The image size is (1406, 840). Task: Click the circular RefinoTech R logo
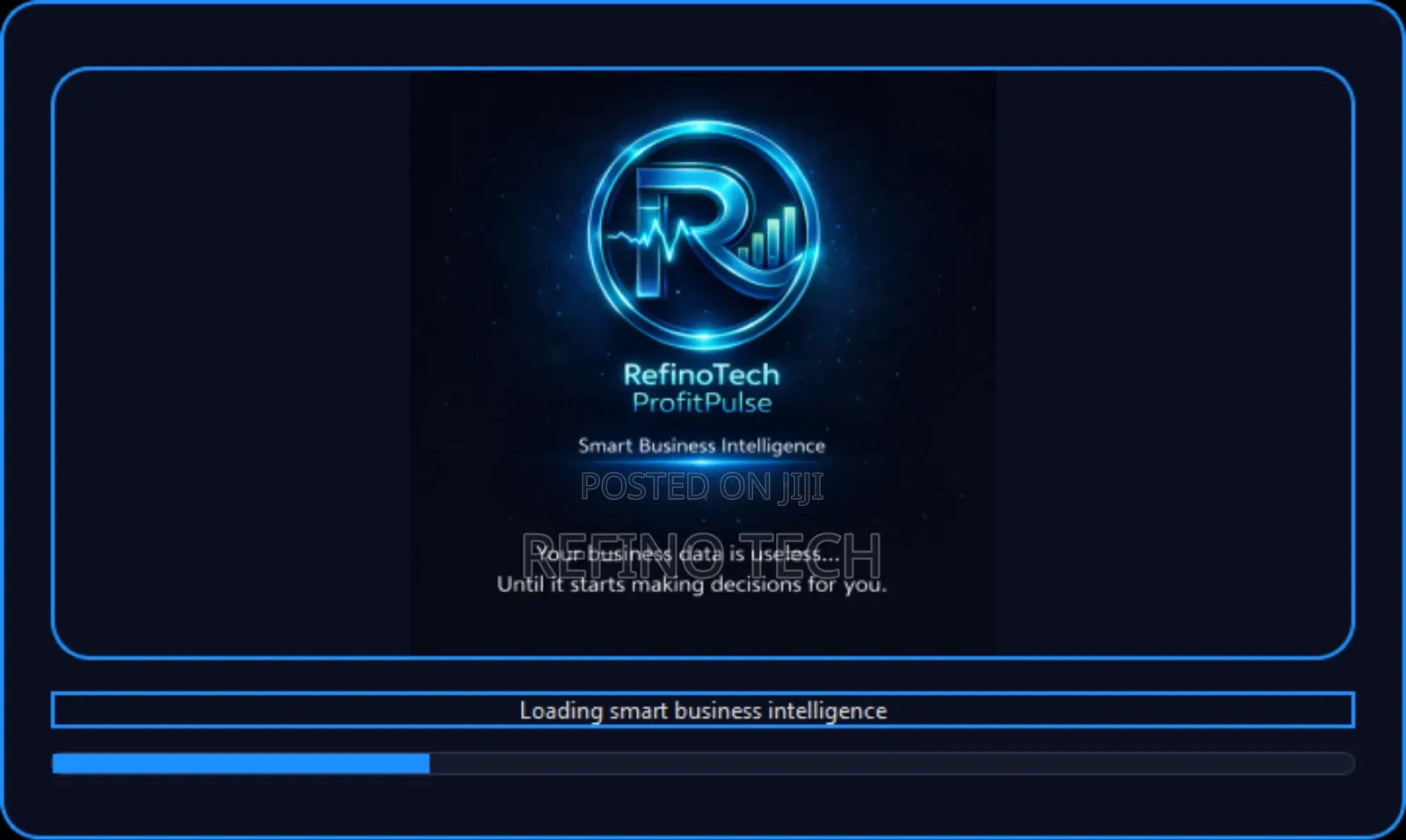[x=702, y=235]
